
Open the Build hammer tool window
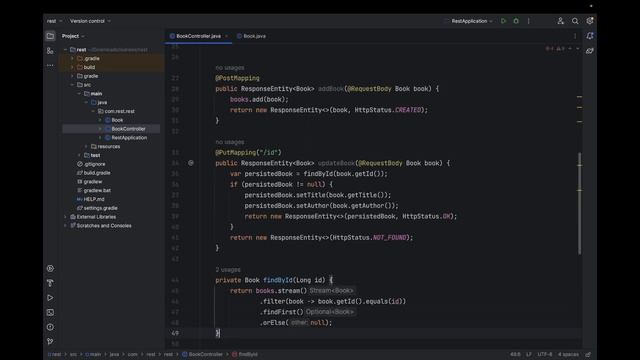pos(50,283)
